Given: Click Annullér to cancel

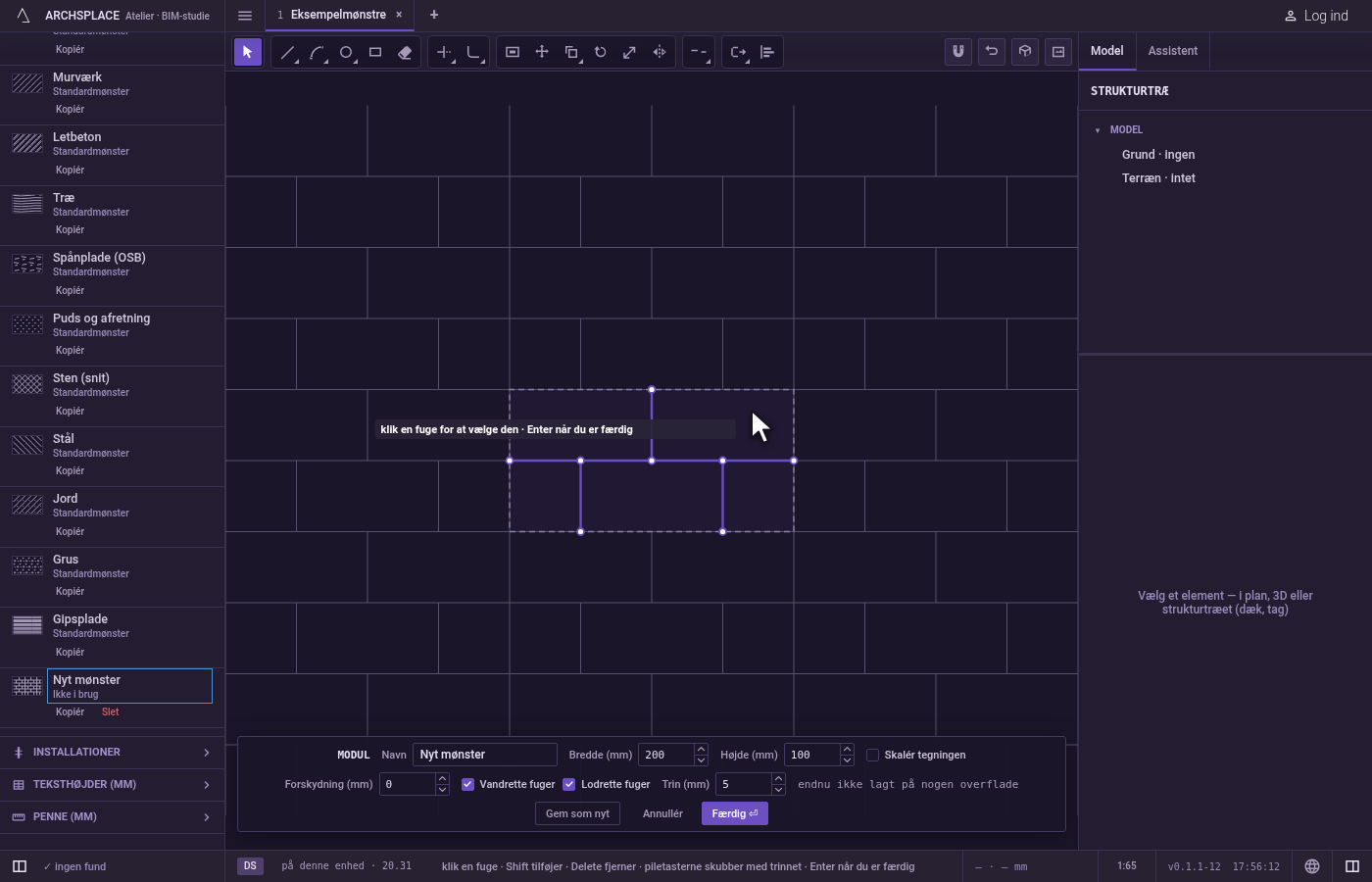Looking at the screenshot, I should coord(662,813).
